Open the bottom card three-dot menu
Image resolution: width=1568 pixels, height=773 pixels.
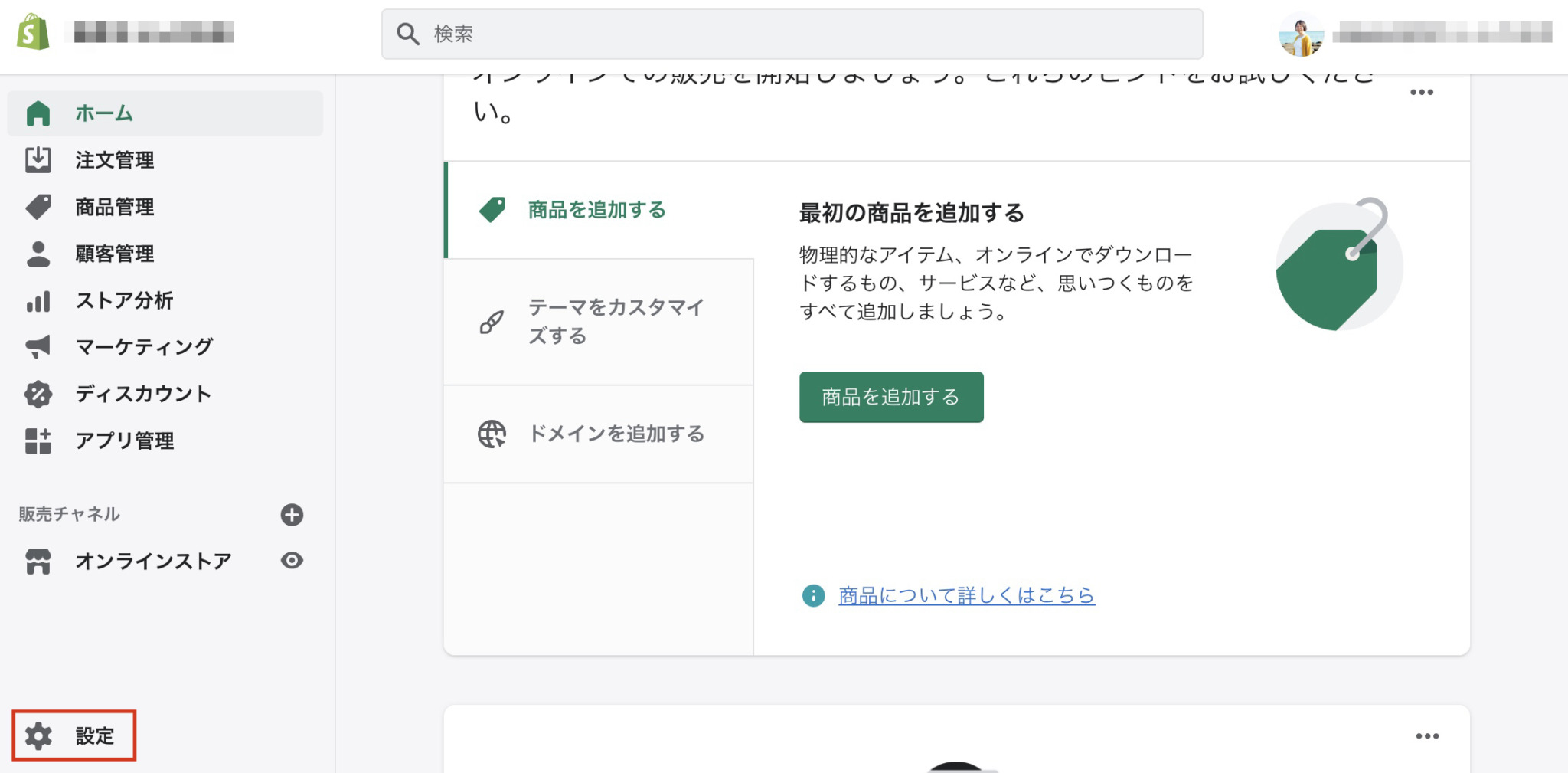1426,735
